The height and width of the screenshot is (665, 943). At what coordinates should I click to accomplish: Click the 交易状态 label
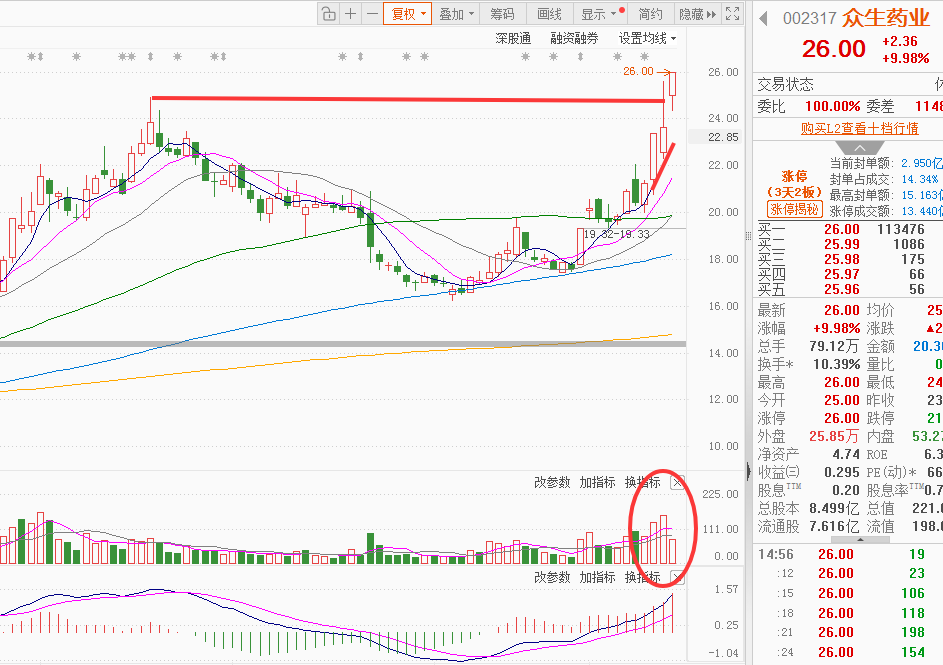(785, 84)
